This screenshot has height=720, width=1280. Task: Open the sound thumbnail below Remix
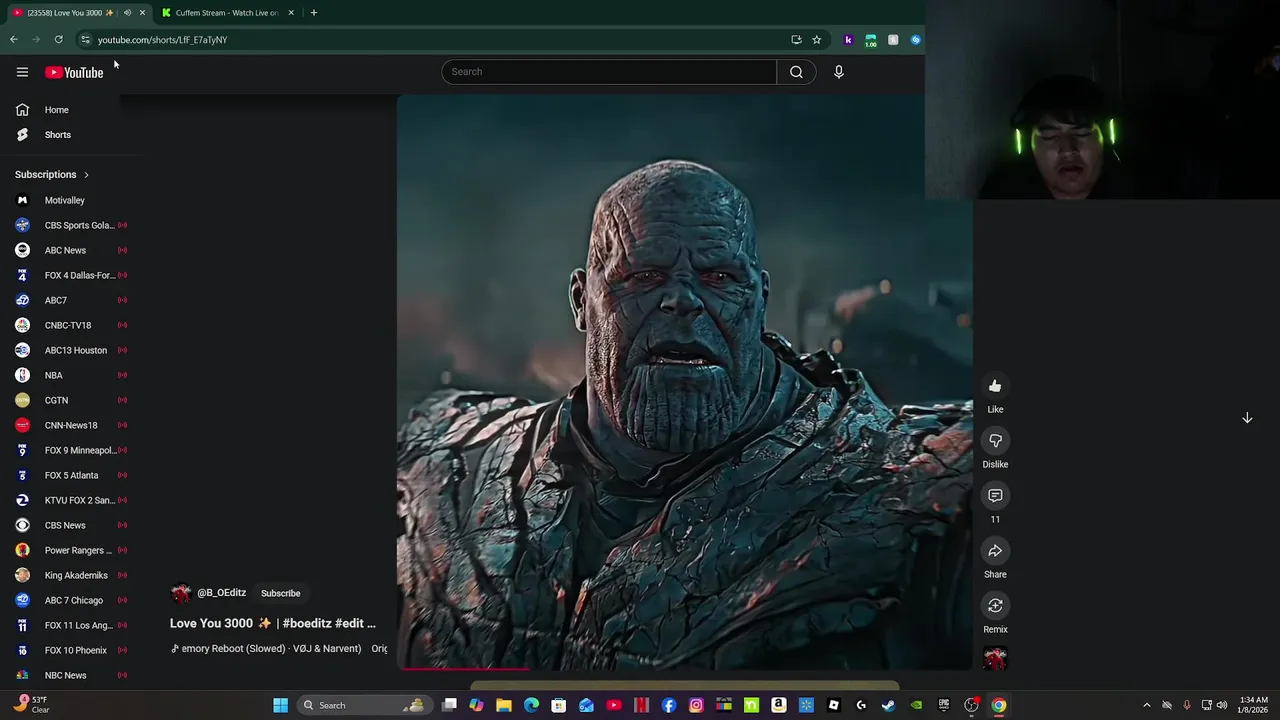(x=995, y=659)
